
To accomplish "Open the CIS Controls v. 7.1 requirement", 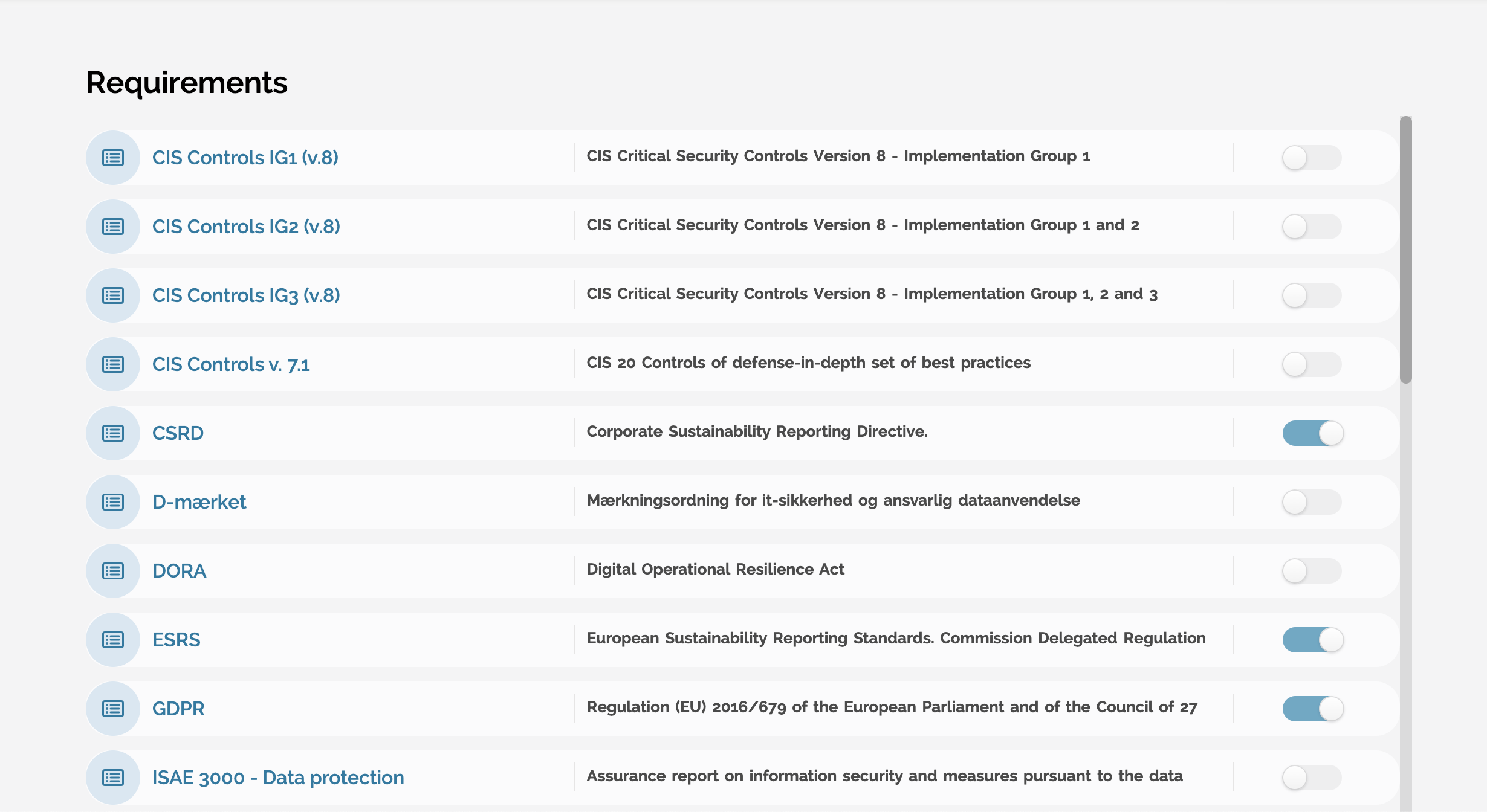I will click(x=231, y=364).
